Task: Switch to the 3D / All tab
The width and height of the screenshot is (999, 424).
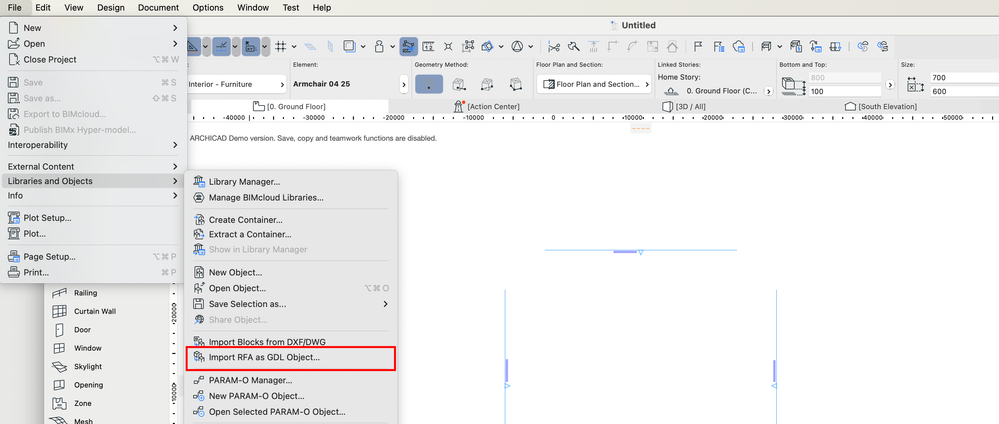Action: pyautogui.click(x=684, y=106)
